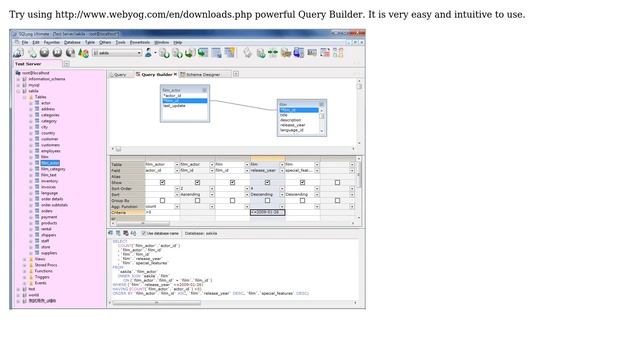The height and width of the screenshot is (360, 640).
Task: Click first icon left of Use database name
Action: click(111, 233)
